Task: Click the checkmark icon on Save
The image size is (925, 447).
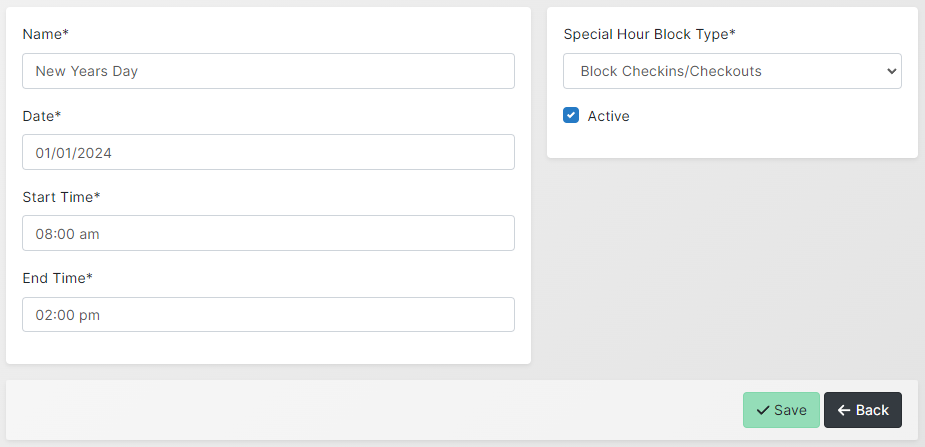Action: coord(763,410)
